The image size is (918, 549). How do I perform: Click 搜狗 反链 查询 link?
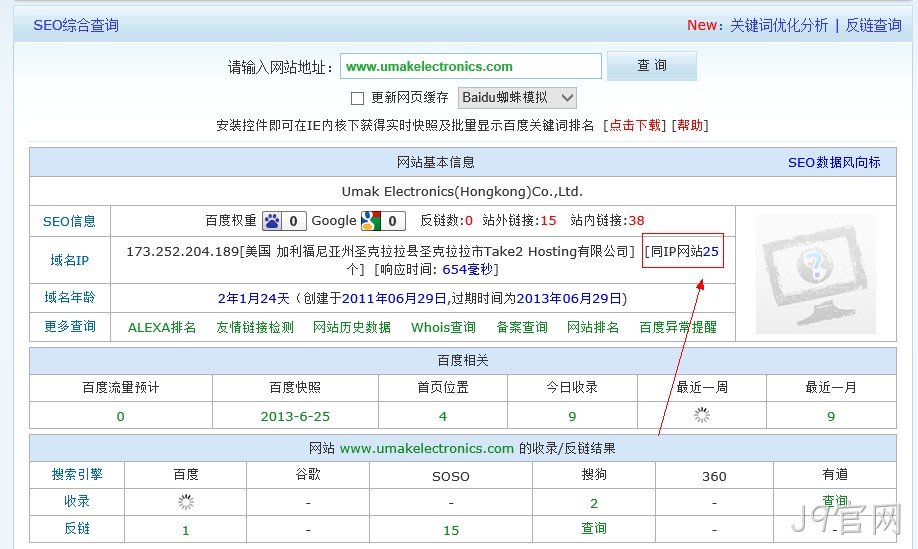click(594, 528)
